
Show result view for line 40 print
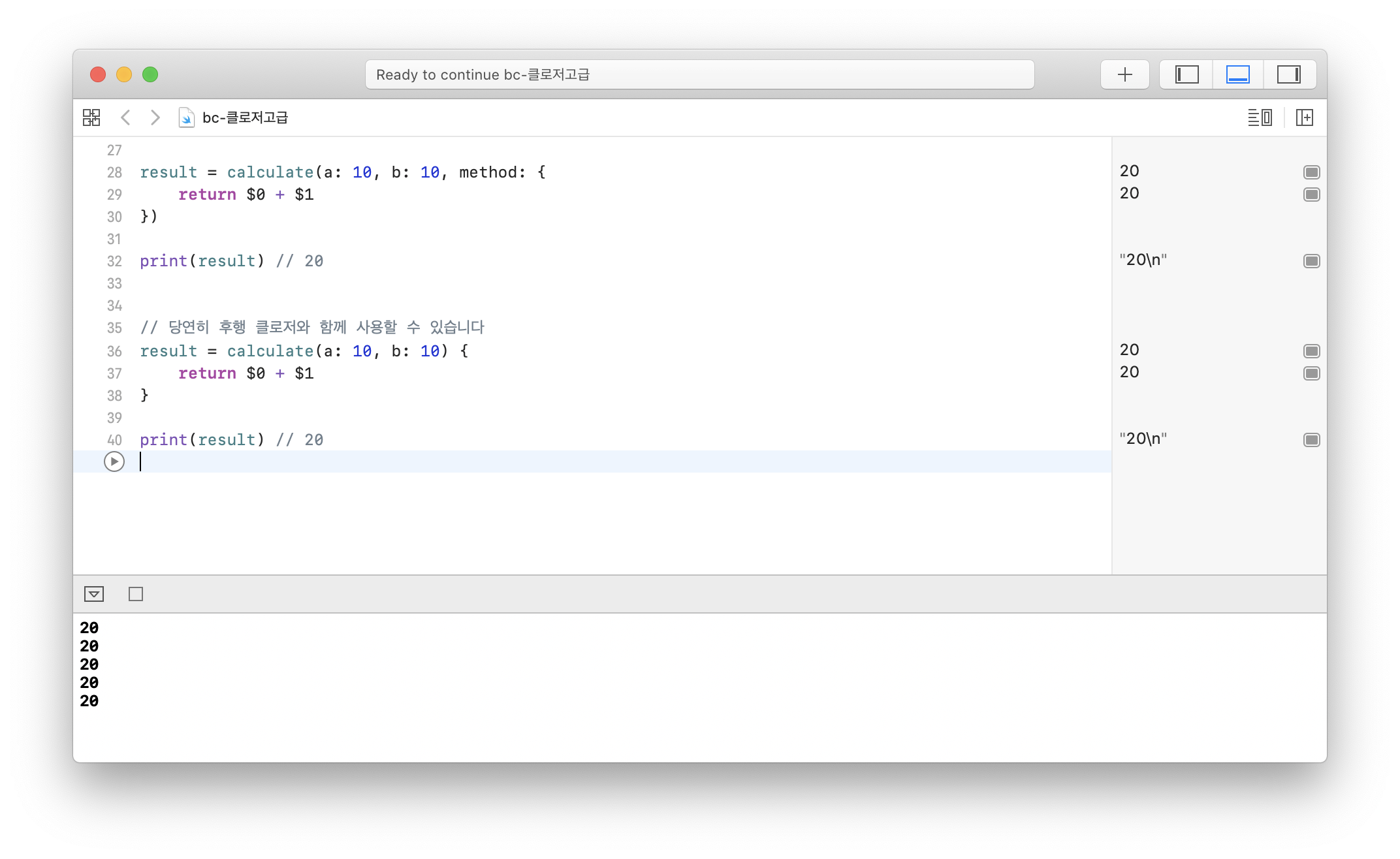point(1311,440)
